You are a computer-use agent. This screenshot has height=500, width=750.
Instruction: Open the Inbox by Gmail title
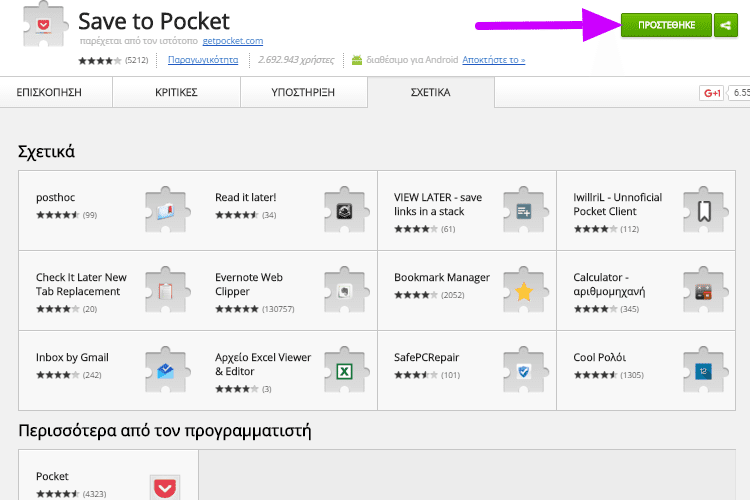pos(72,357)
